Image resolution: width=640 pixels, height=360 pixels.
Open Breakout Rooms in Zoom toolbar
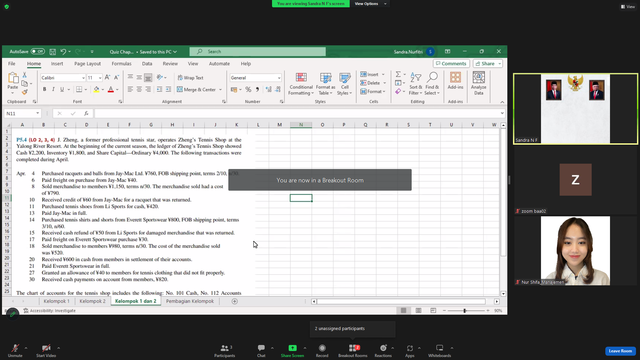click(x=353, y=350)
